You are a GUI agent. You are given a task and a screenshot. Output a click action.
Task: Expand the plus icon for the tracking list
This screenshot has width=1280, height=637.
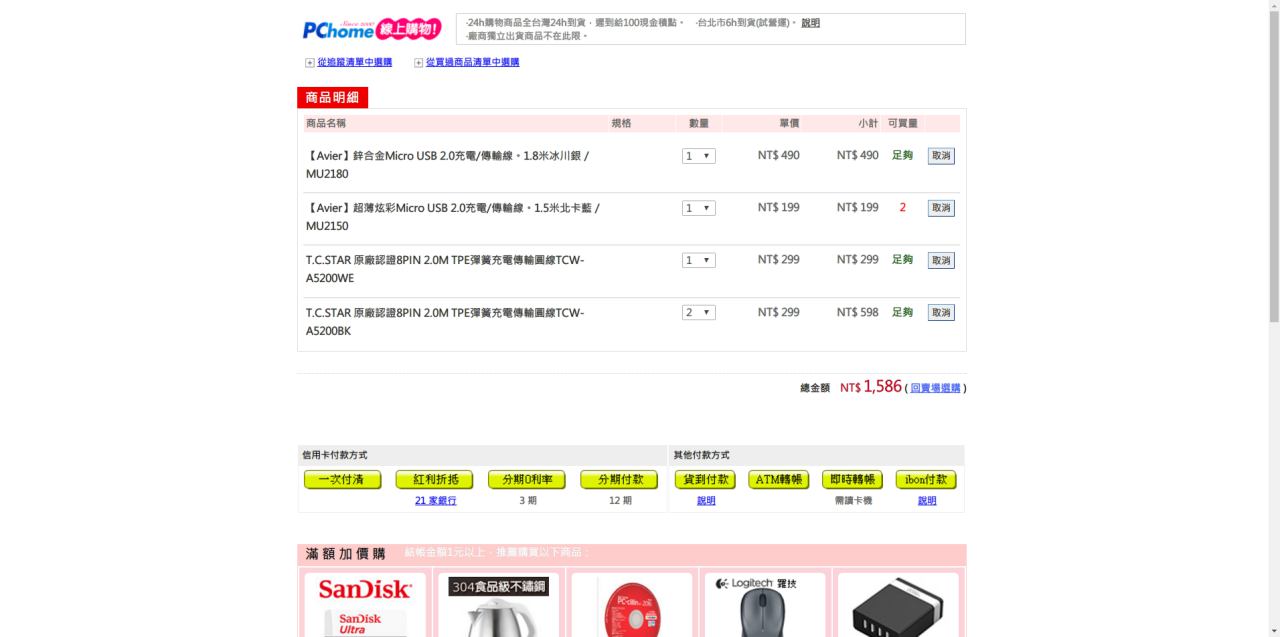(310, 63)
